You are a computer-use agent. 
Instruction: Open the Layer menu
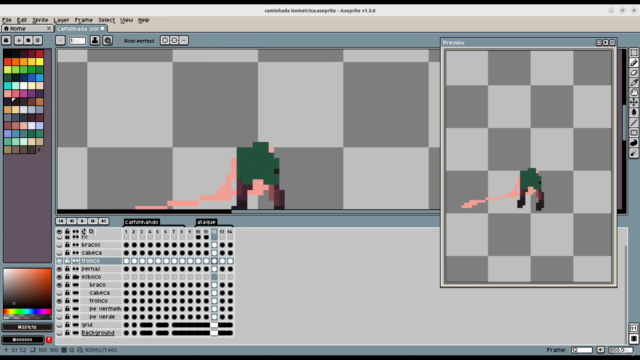pos(61,20)
